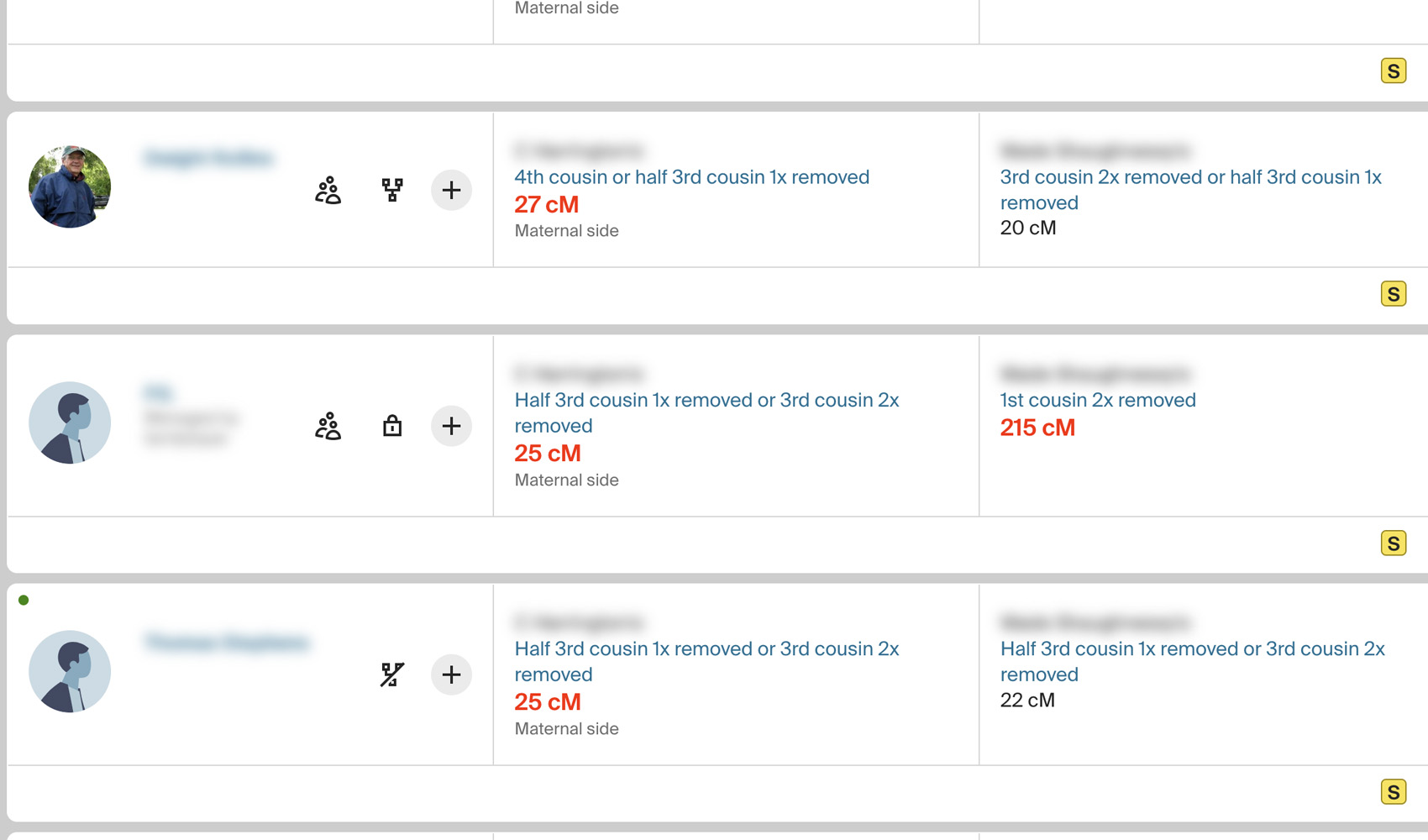Click yellow S badge below 215 cM match

coord(1393,543)
